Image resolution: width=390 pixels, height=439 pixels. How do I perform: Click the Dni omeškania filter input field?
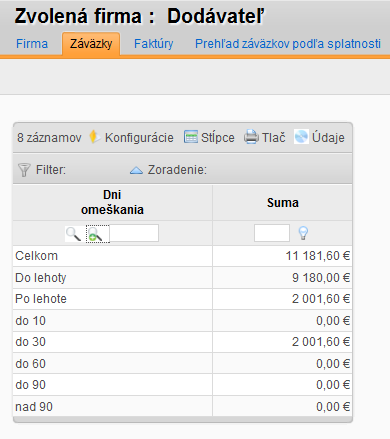pyautogui.click(x=134, y=233)
